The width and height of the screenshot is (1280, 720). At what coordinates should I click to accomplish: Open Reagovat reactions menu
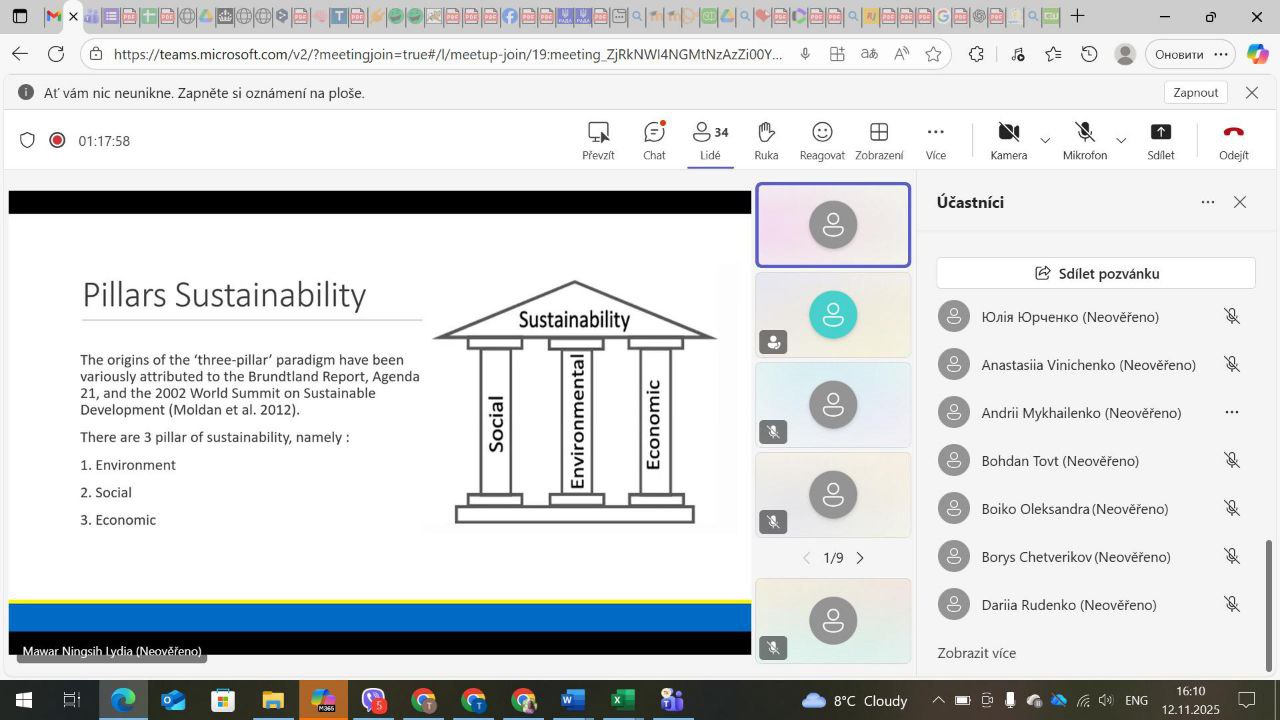point(822,140)
